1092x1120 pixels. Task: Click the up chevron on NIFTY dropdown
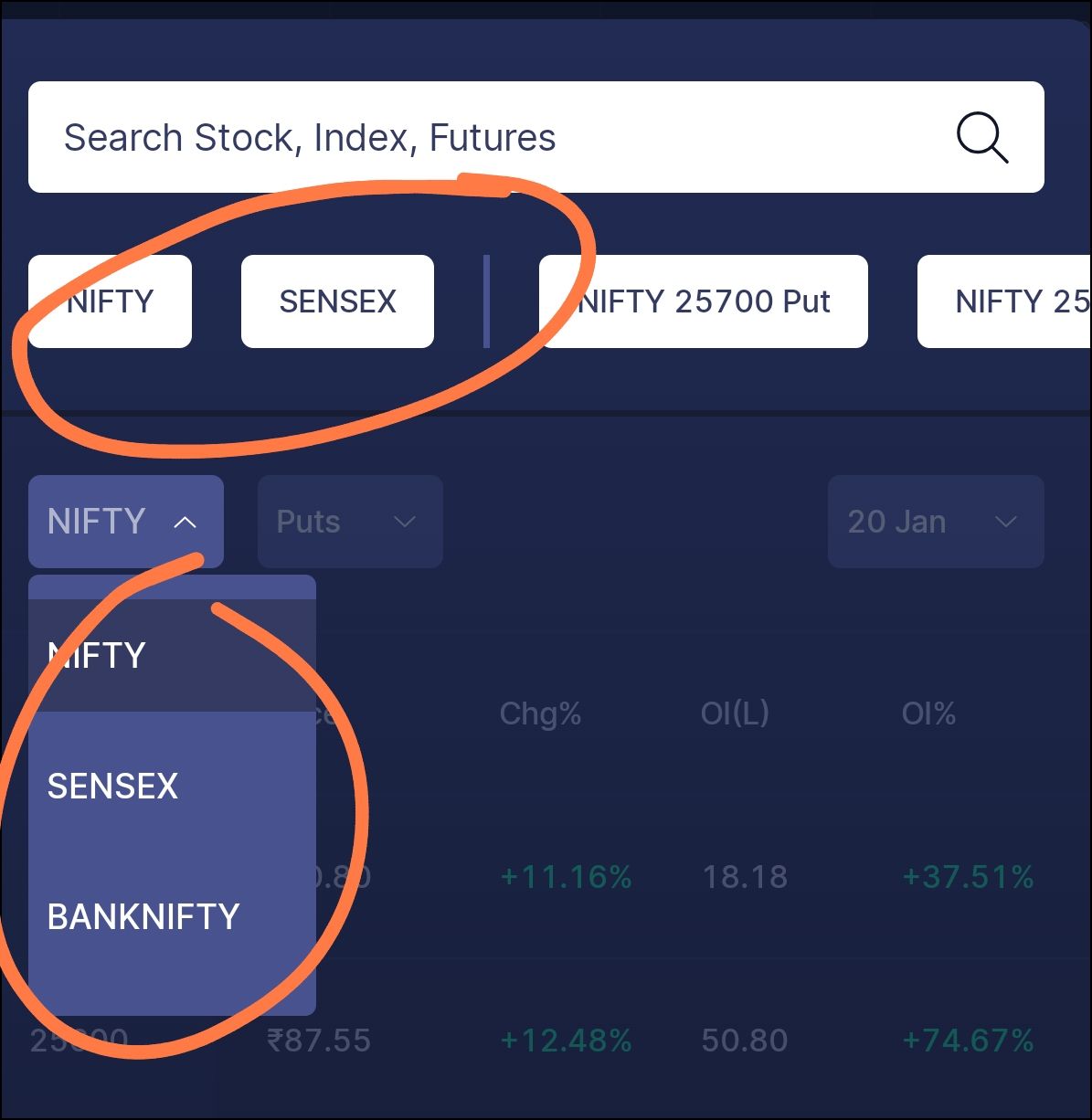(x=185, y=523)
